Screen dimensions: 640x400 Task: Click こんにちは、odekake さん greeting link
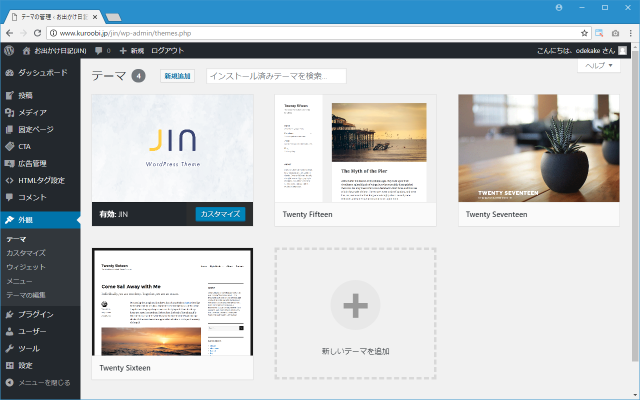point(576,51)
